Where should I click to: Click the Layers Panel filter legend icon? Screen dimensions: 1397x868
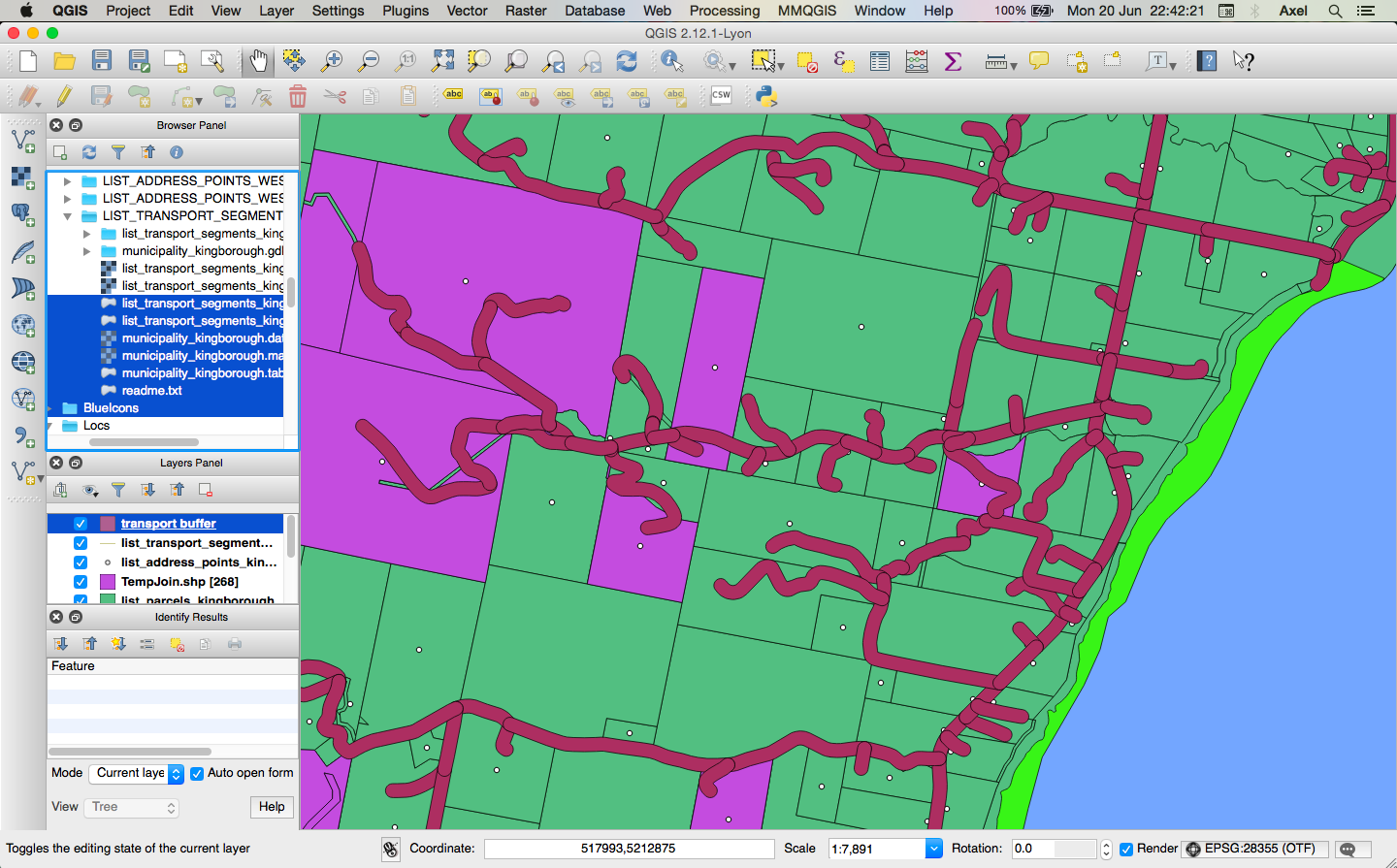coord(117,490)
